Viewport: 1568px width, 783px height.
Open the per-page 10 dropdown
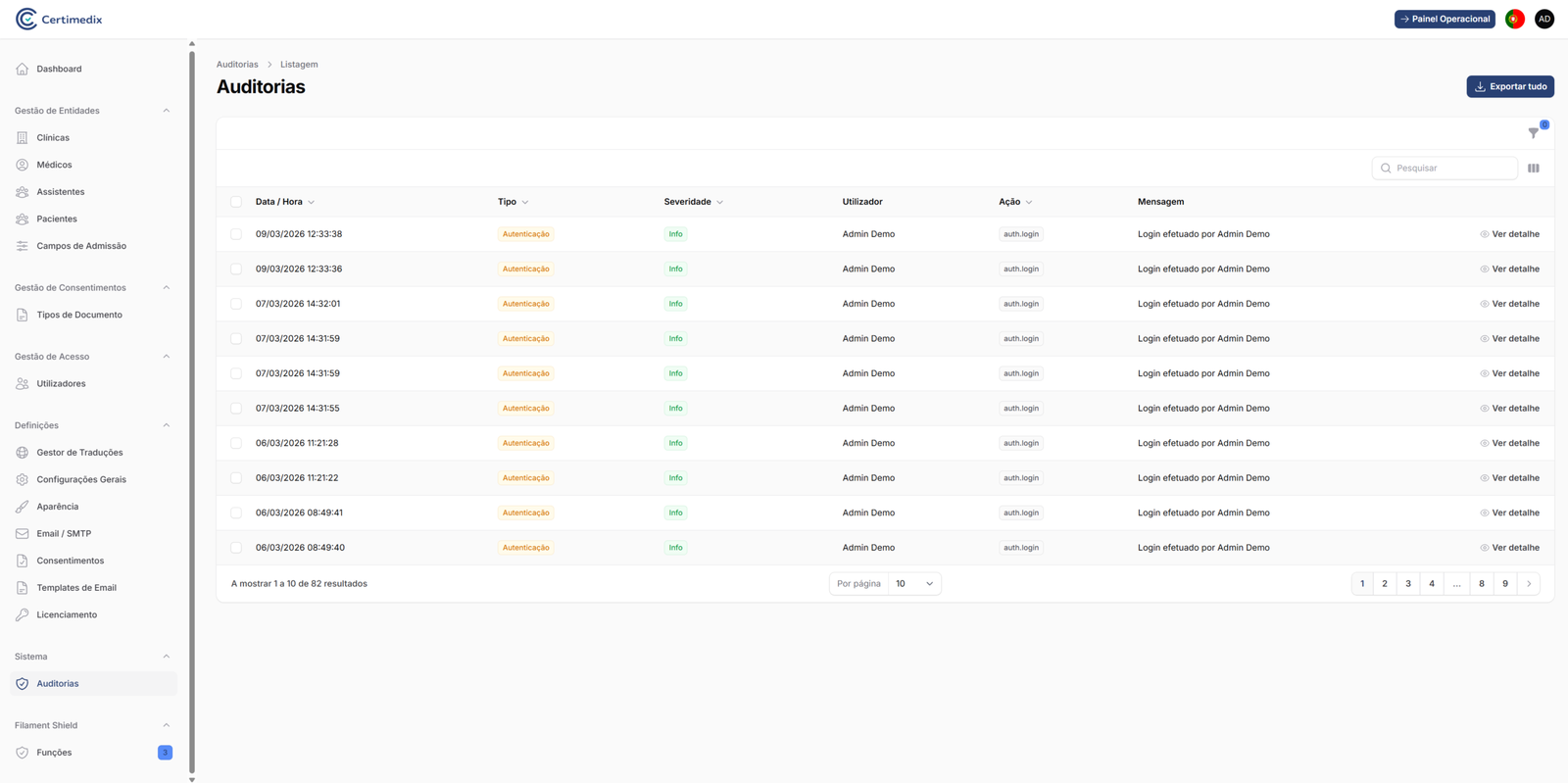(913, 584)
